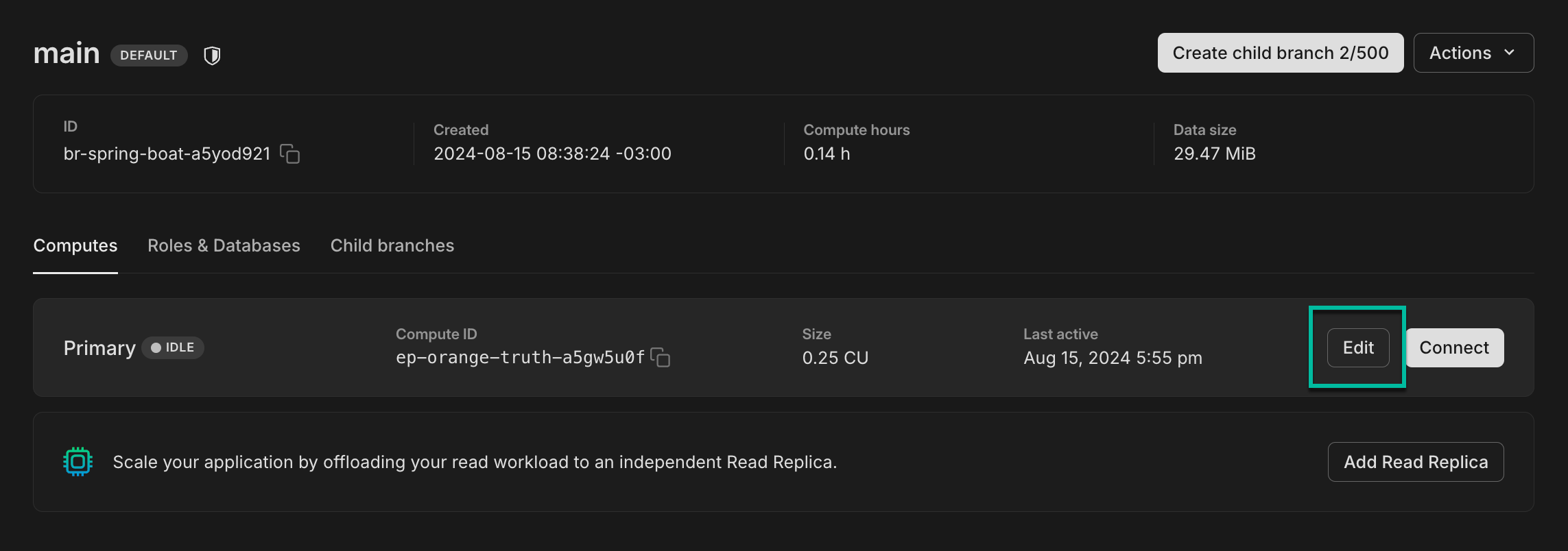The image size is (1568, 551).
Task: Copy the compute ID ep-orange-truth-a5gw5u0f
Action: click(x=661, y=358)
